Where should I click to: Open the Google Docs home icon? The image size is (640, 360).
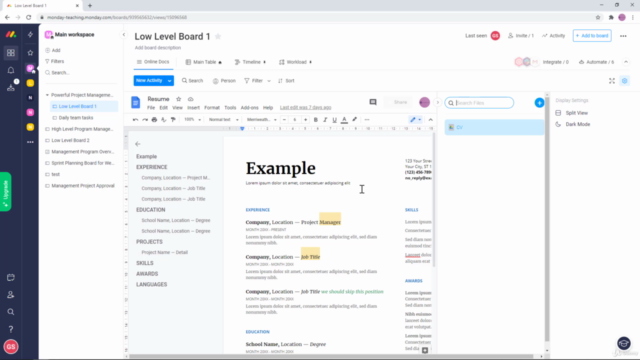click(136, 102)
